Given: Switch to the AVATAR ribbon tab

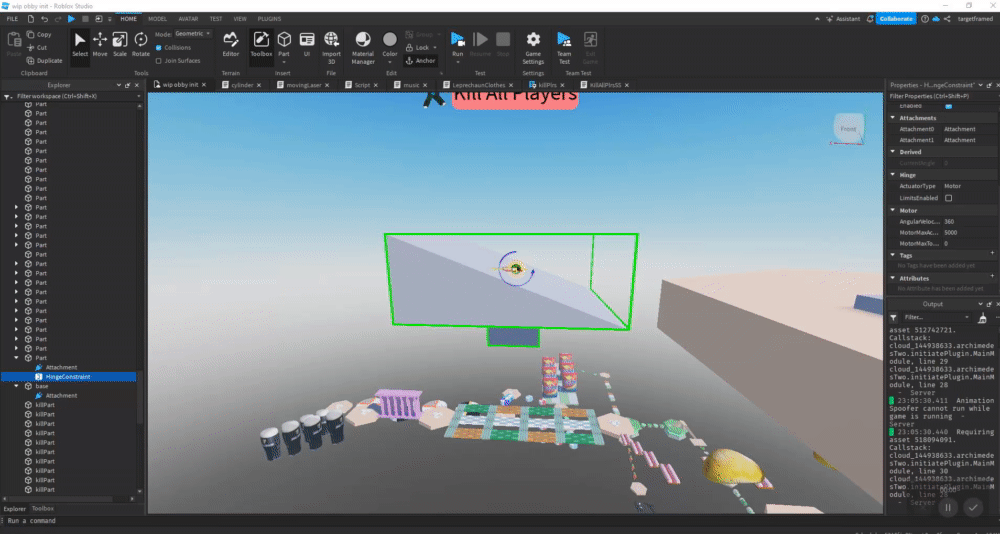Looking at the screenshot, I should tap(188, 19).
